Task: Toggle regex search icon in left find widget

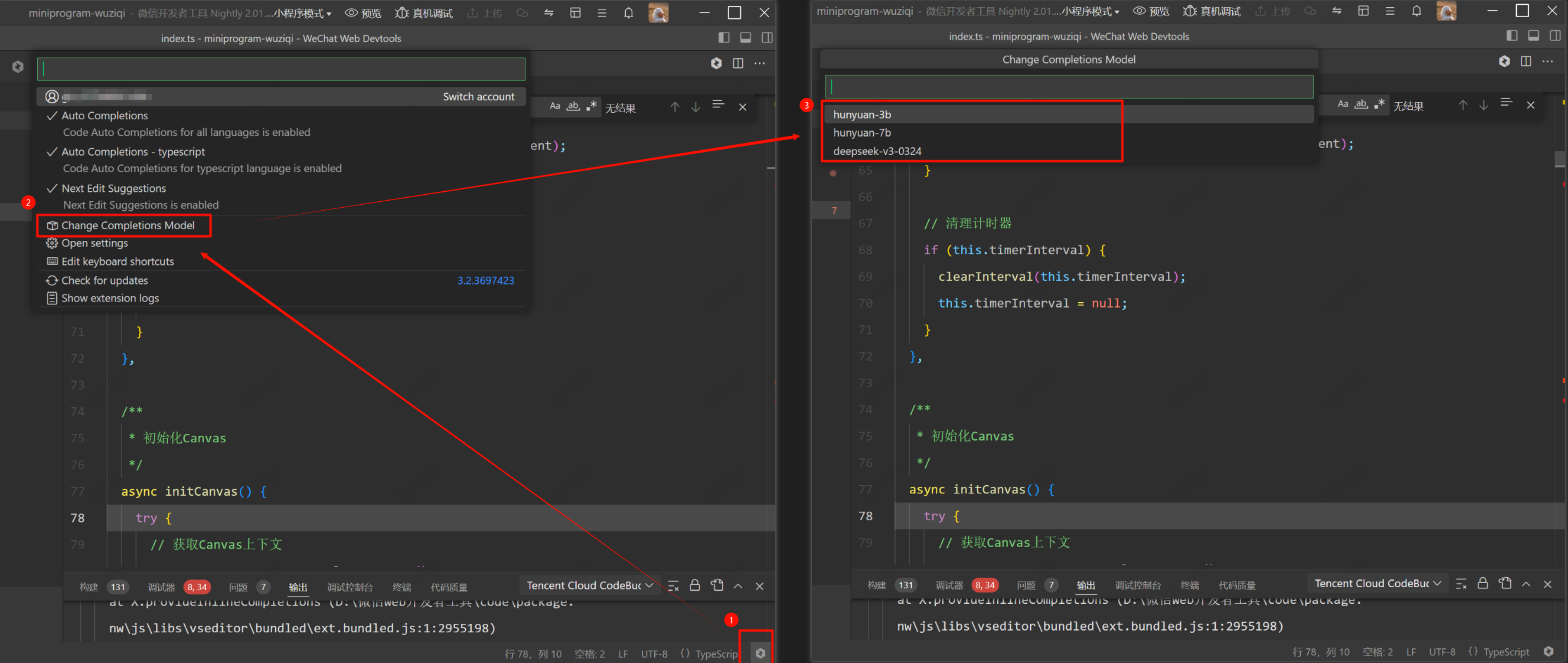Action: click(x=591, y=106)
